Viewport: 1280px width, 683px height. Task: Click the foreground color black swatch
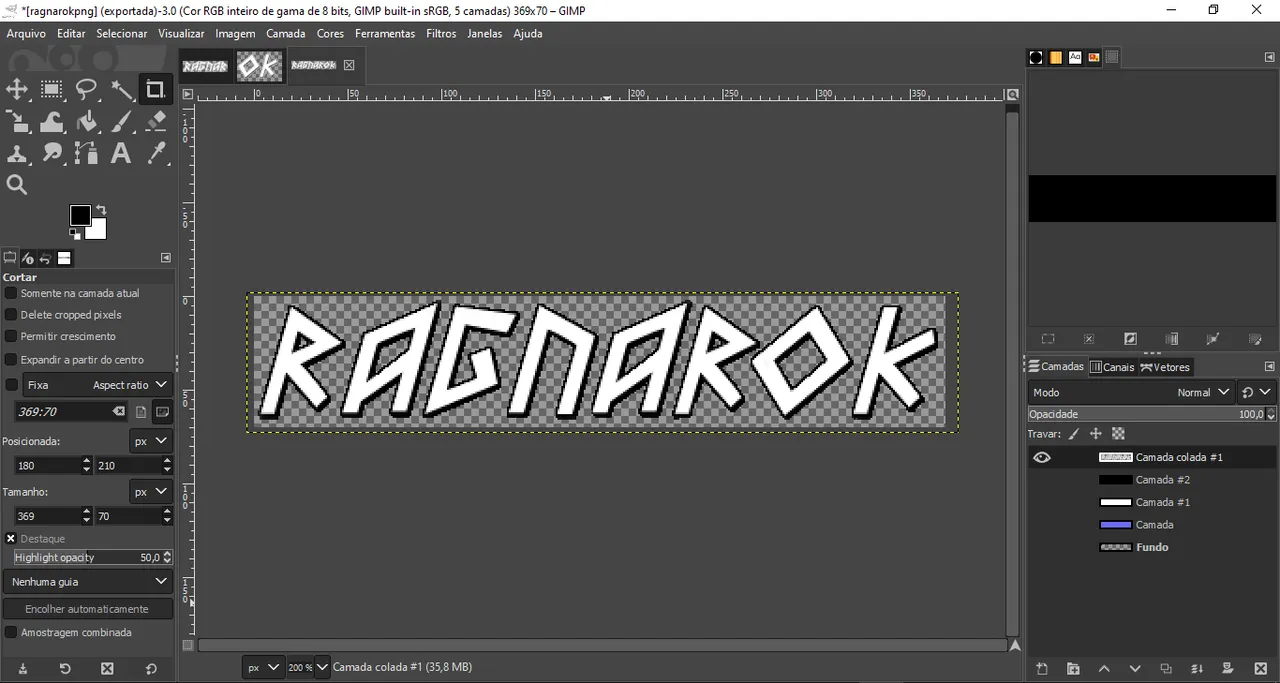[x=80, y=215]
